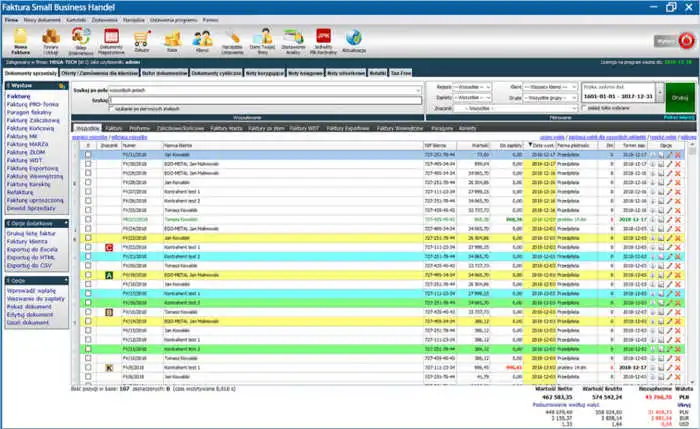Click the Zakupy shopping cart icon
The height and width of the screenshot is (429, 700).
tap(141, 39)
